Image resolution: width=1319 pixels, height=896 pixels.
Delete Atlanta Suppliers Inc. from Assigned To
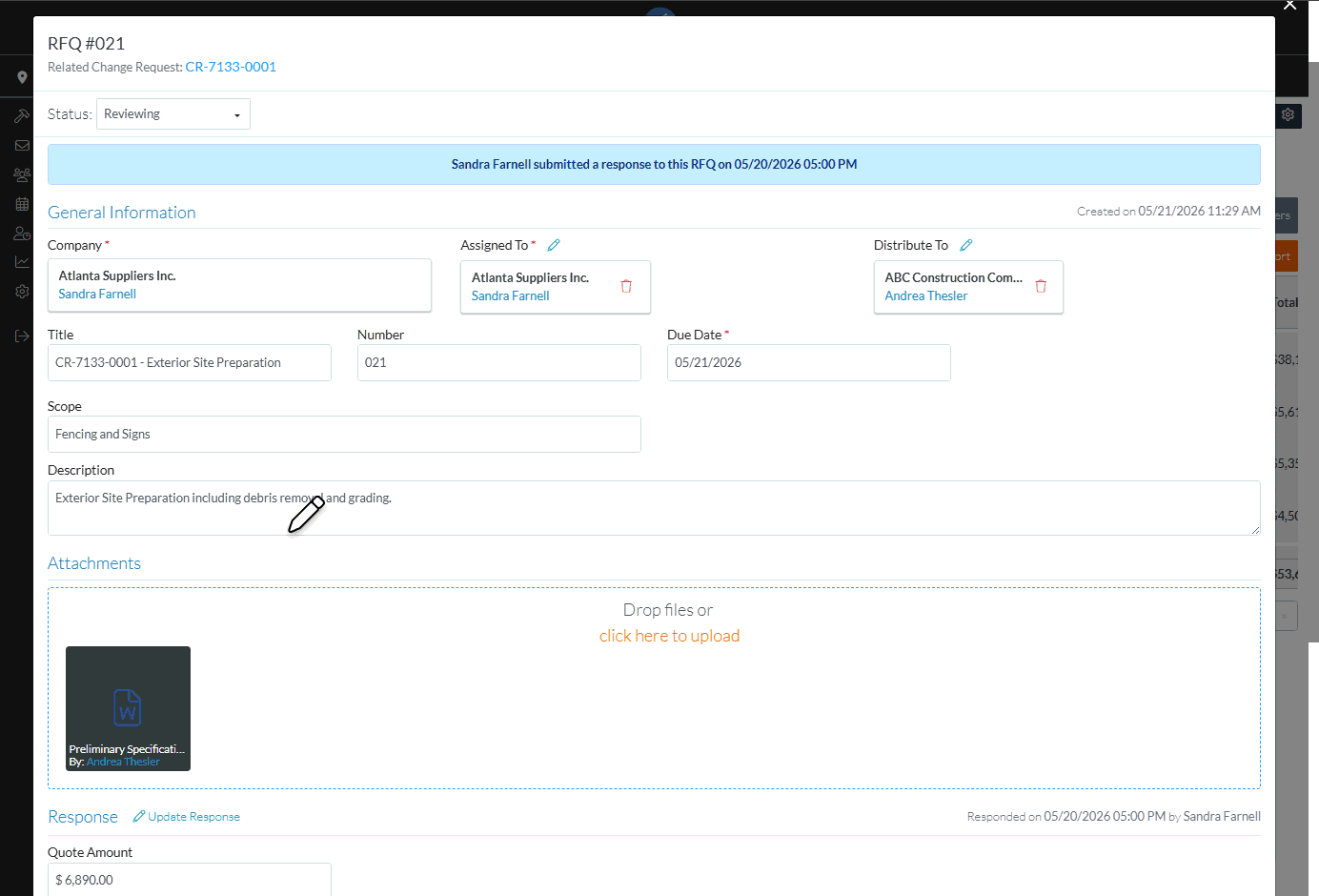click(x=626, y=286)
